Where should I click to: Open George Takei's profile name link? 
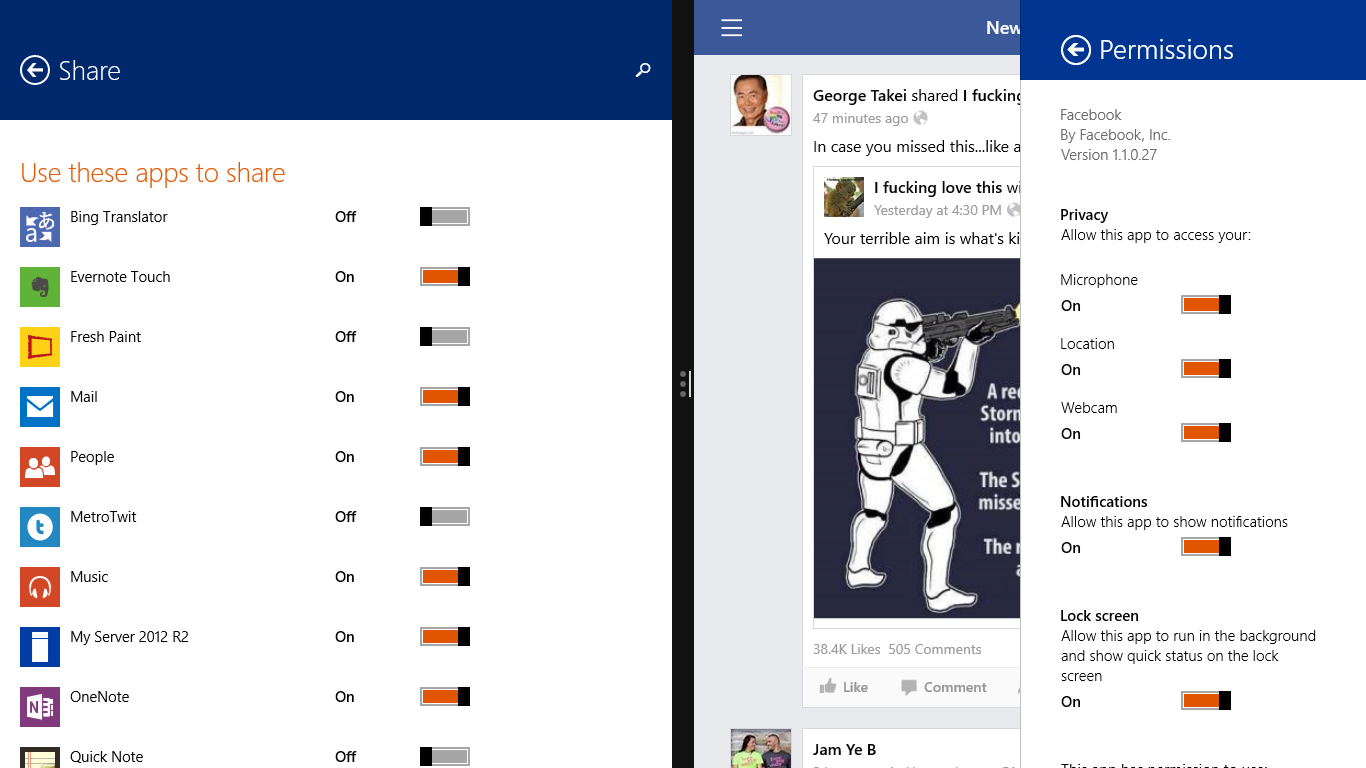tap(860, 96)
